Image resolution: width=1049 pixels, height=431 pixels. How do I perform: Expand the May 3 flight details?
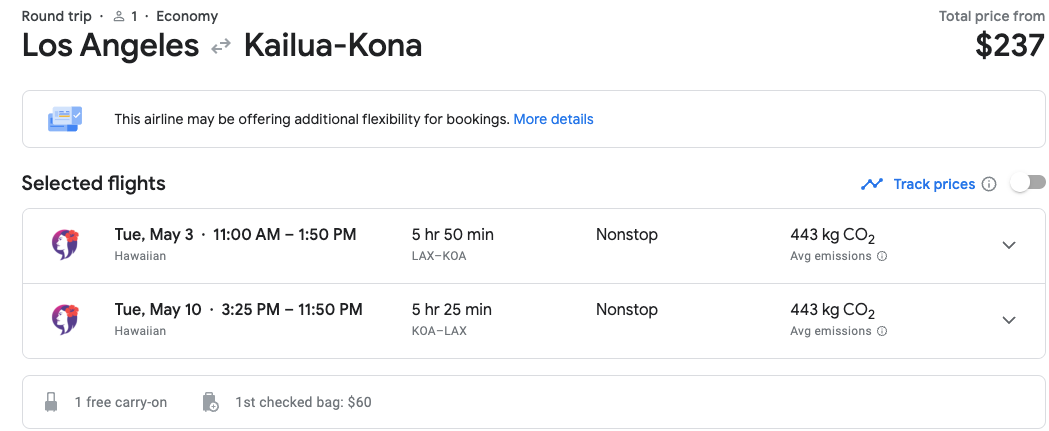coord(1009,245)
